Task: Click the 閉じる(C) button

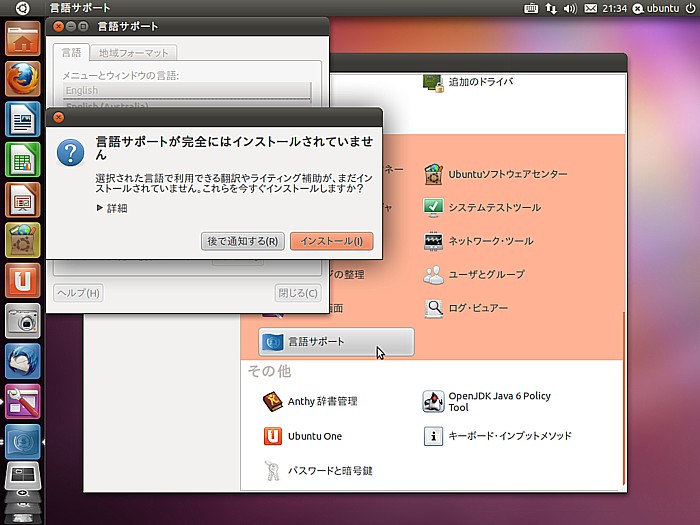Action: click(298, 293)
